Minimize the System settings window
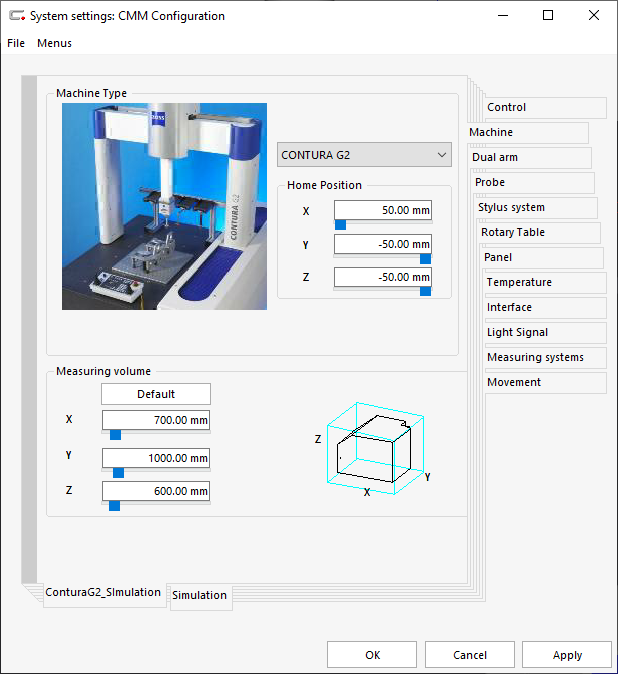618x674 pixels. [503, 15]
